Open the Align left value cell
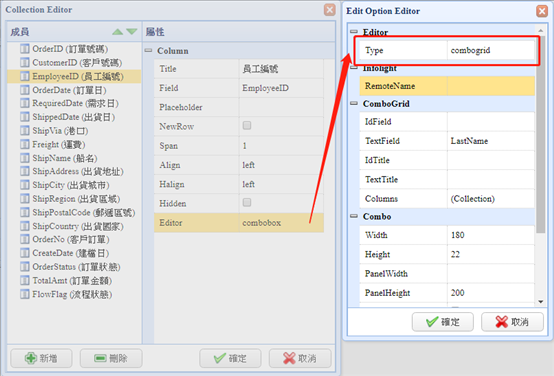554x376 pixels. 281,165
